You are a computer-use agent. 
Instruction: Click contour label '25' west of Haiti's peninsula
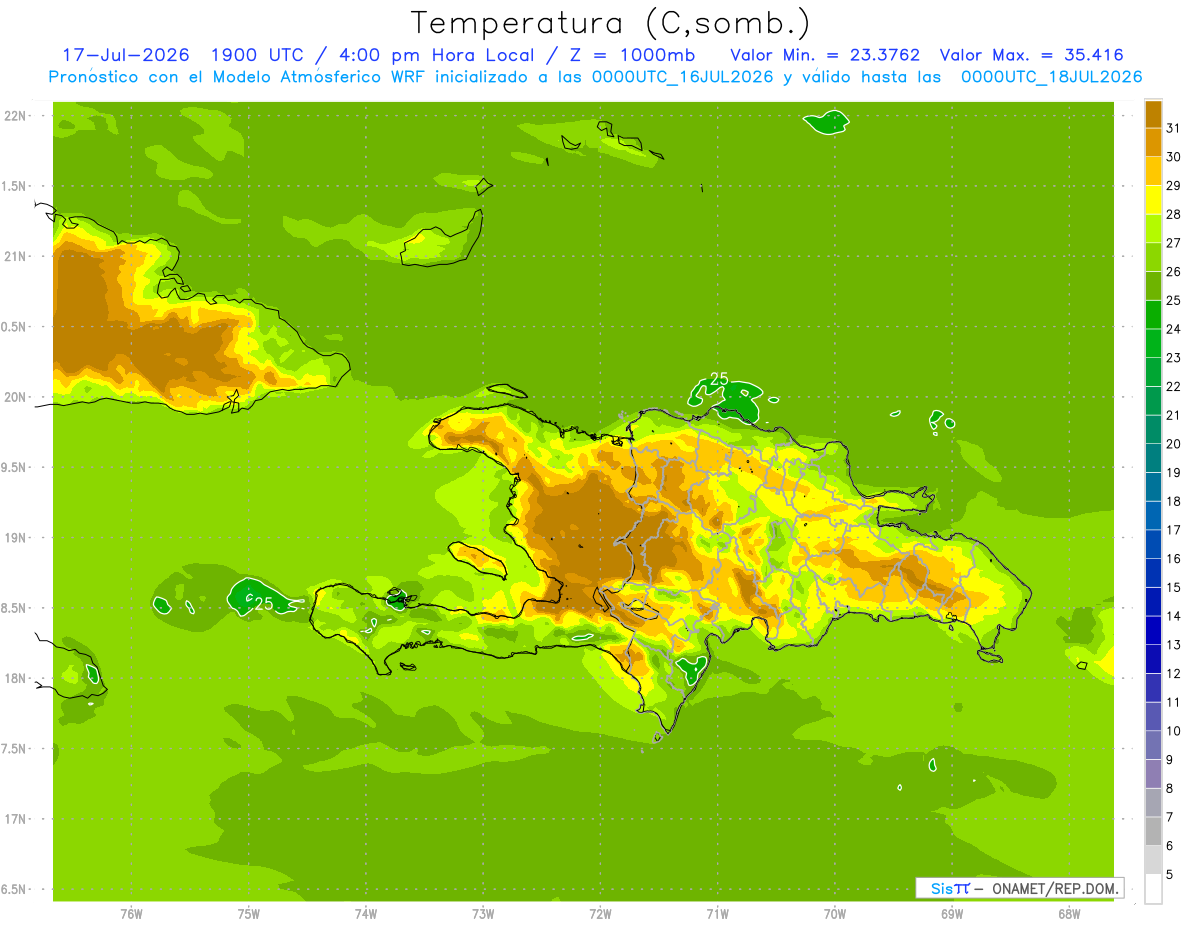tap(264, 604)
